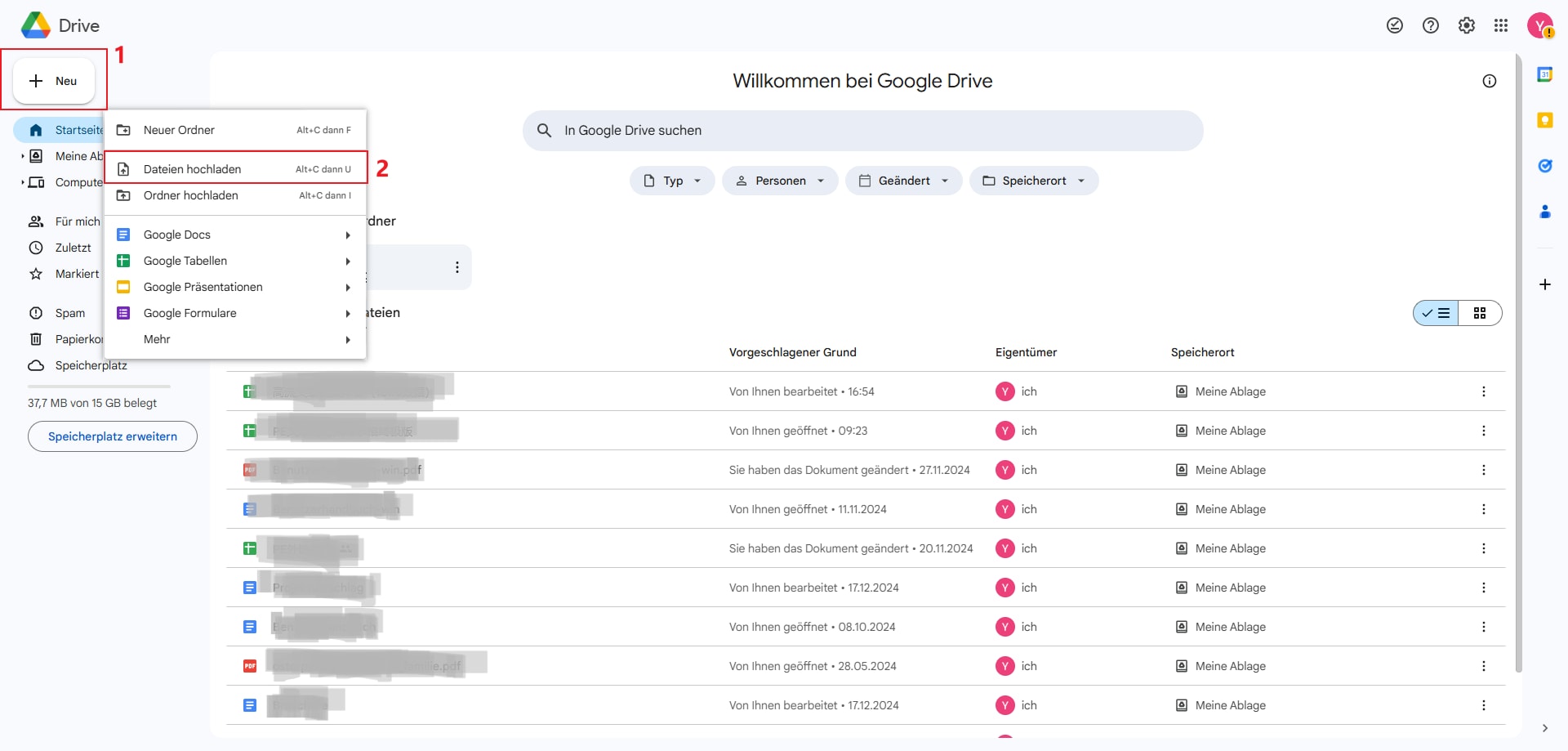
Task: Expand the Google Tabellen submenu arrow
Action: coord(348,262)
